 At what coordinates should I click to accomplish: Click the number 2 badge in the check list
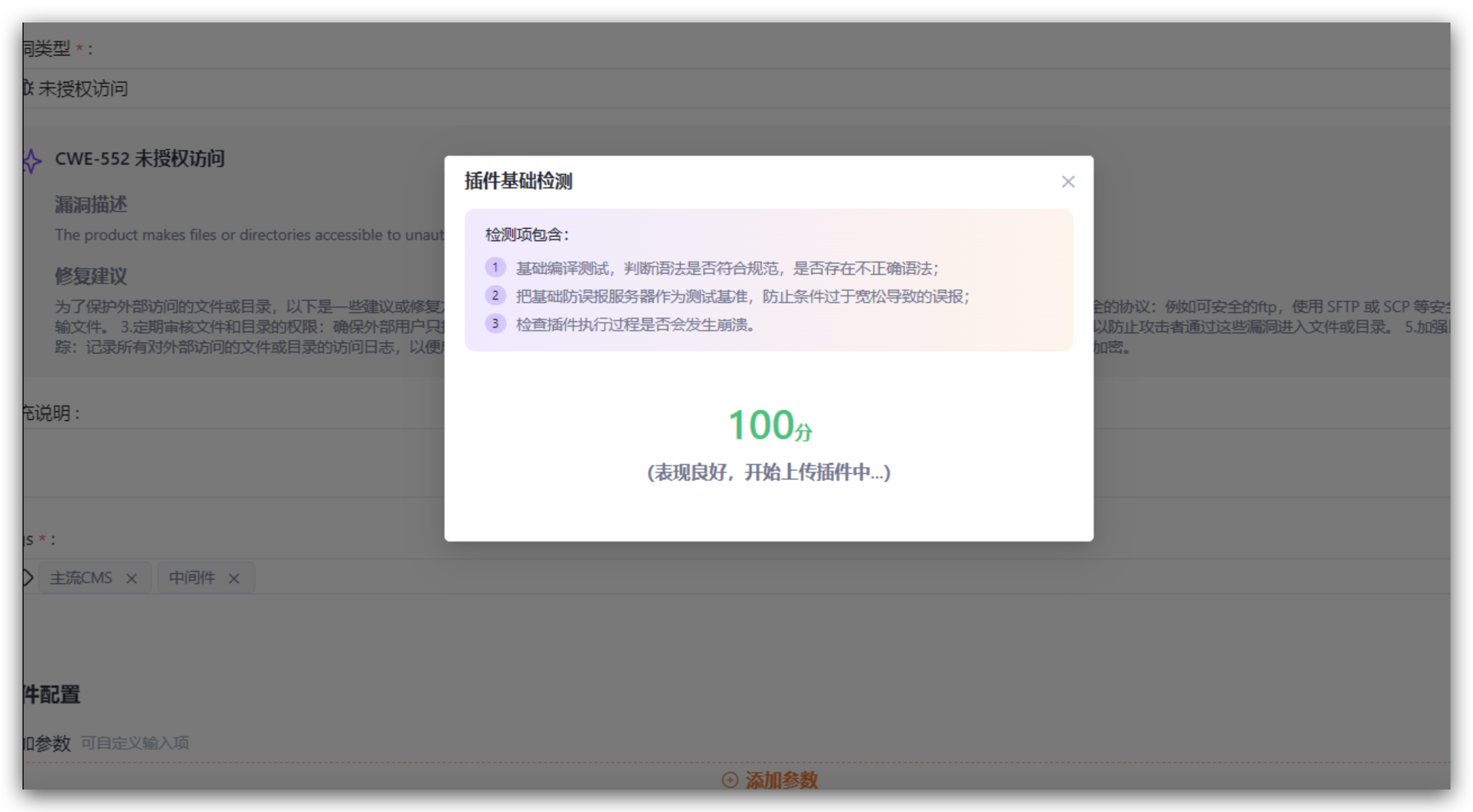495,295
